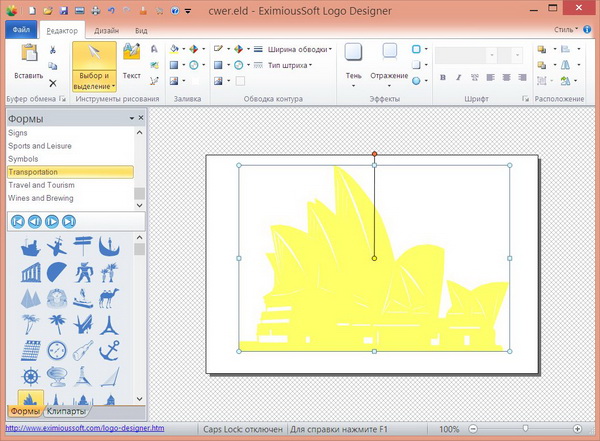Toggle bold font formatting
The image size is (600, 441).
(x=443, y=78)
